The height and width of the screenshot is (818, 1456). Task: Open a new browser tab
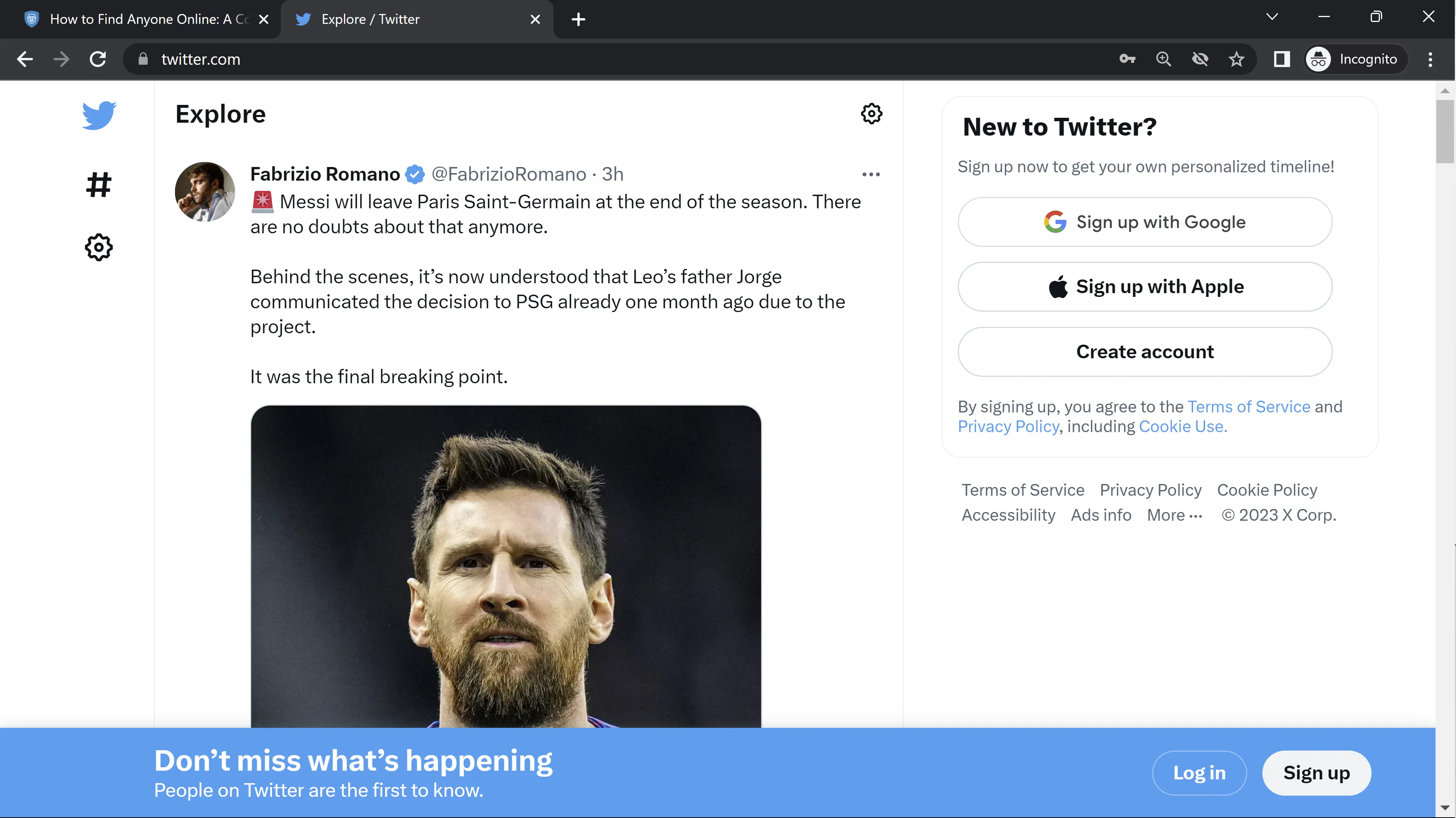tap(578, 19)
